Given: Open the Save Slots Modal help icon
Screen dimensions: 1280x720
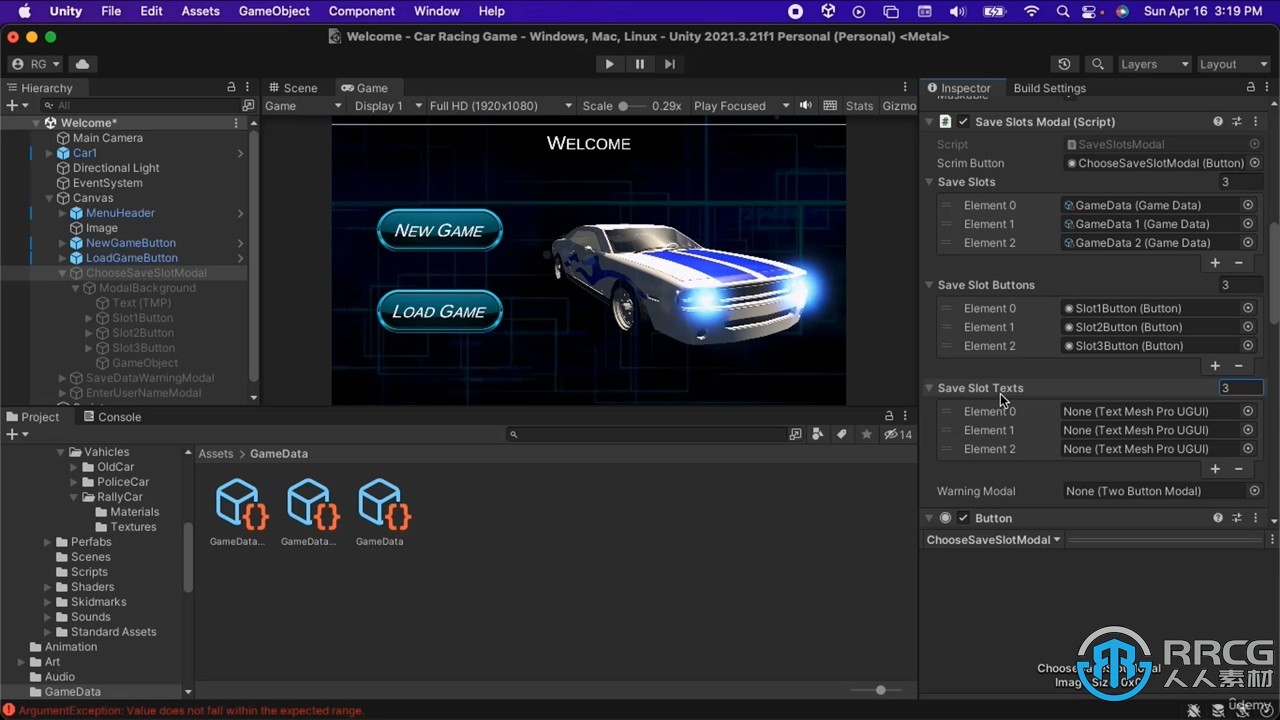Looking at the screenshot, I should pos(1218,122).
